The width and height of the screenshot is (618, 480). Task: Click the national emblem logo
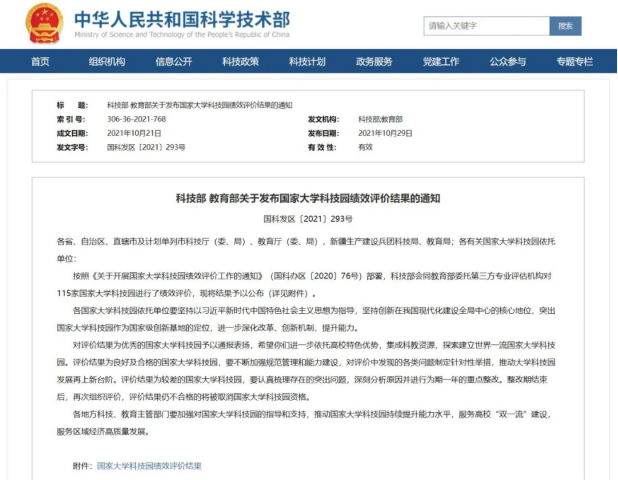point(44,23)
